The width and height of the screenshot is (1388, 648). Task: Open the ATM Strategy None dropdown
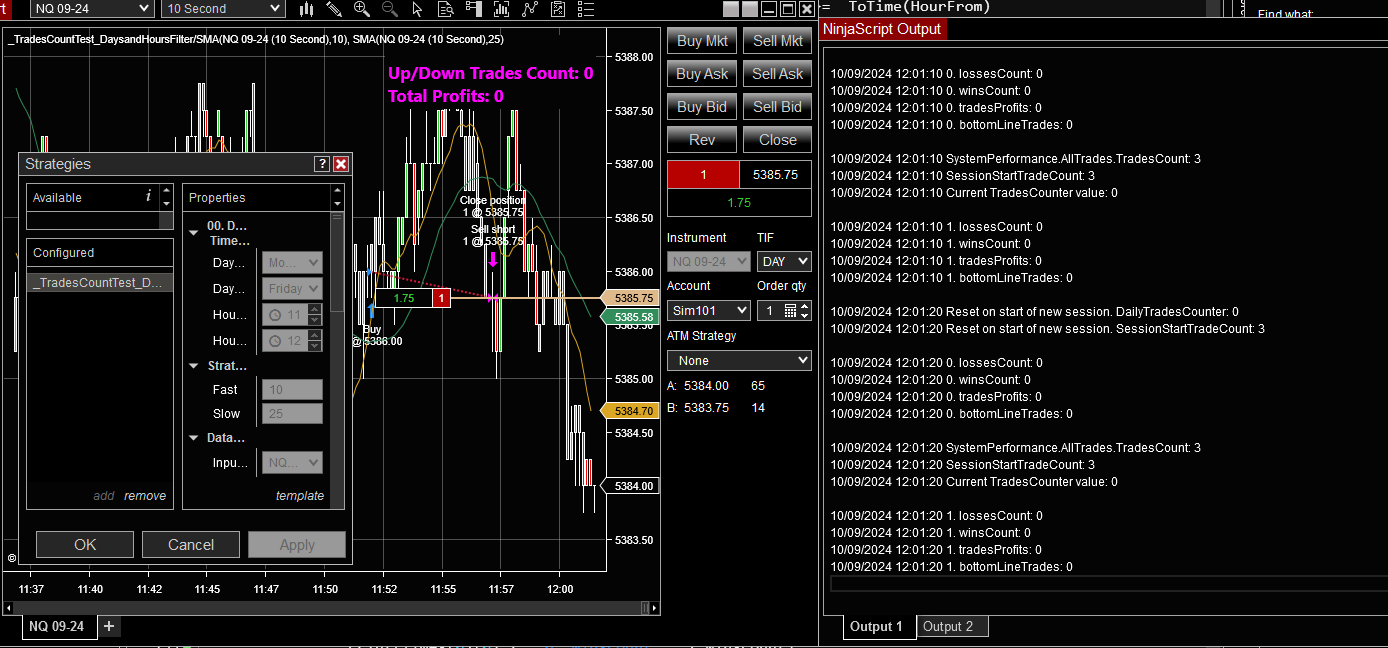[739, 360]
